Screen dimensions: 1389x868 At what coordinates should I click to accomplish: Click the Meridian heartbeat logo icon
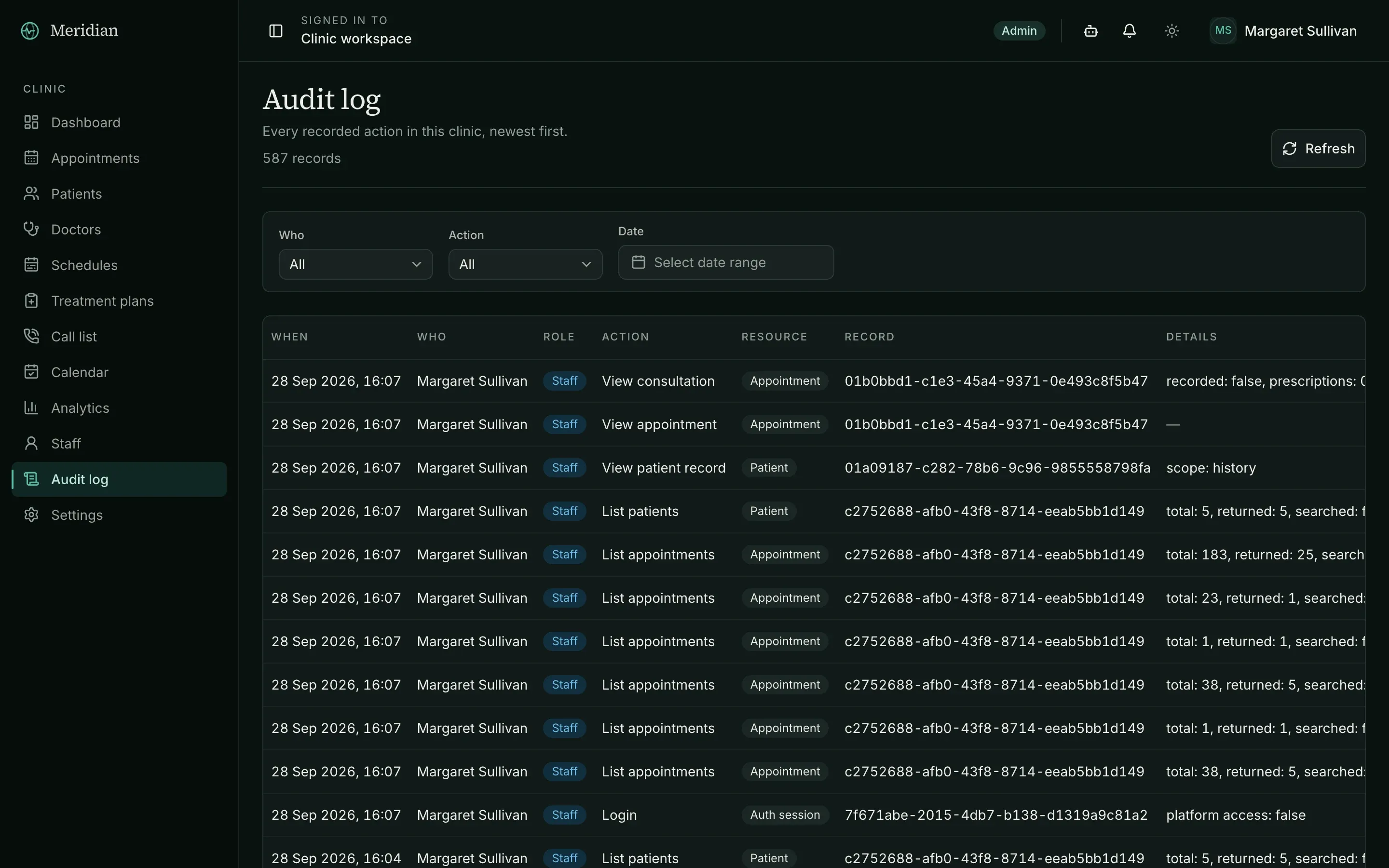point(30,30)
